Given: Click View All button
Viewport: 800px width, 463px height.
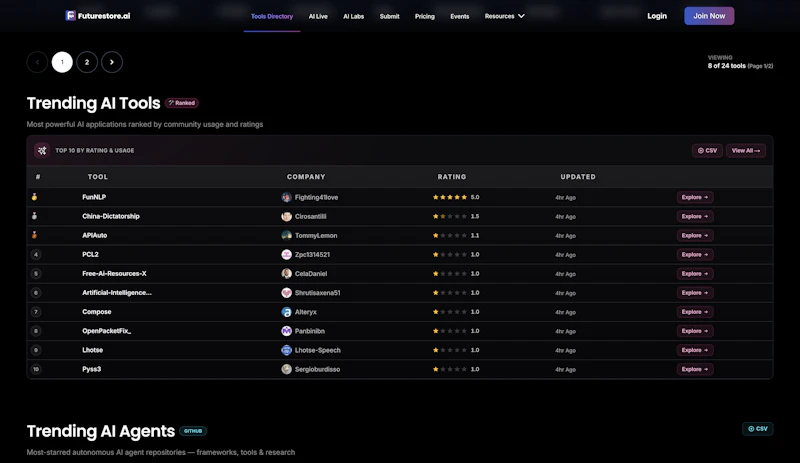Looking at the screenshot, I should (x=746, y=151).
